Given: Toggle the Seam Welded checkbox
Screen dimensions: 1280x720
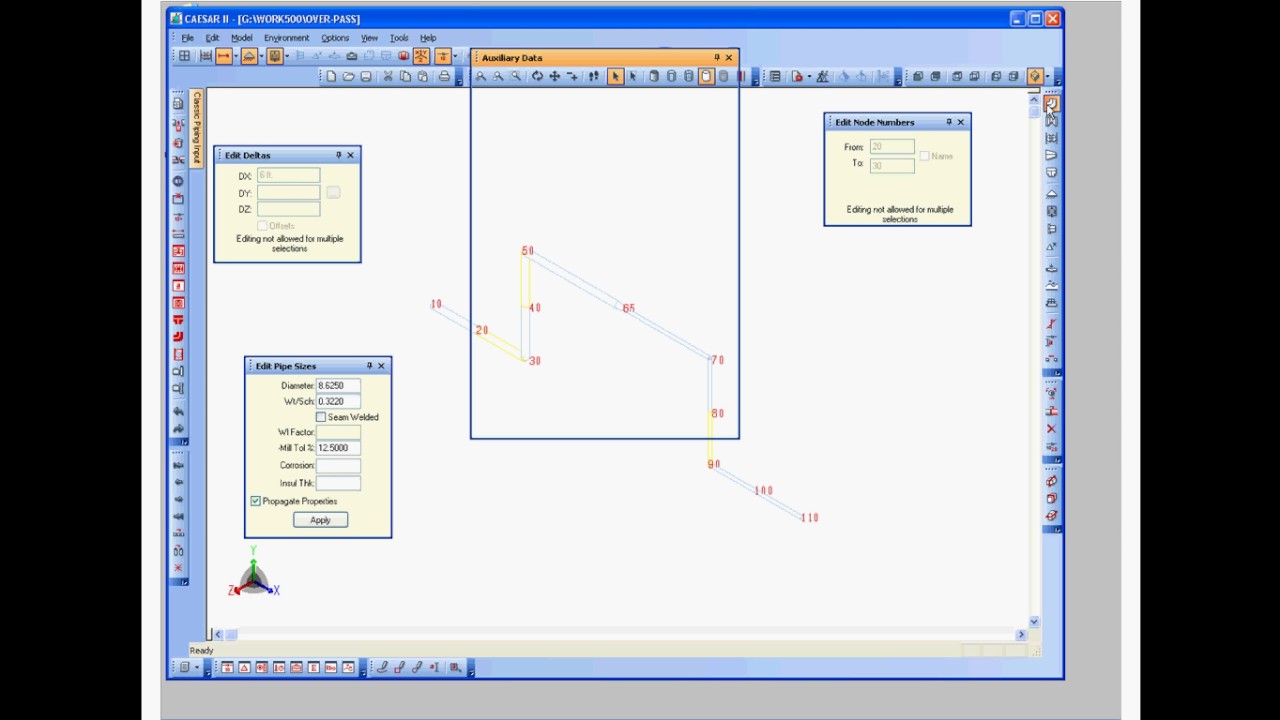Looking at the screenshot, I should (x=321, y=417).
